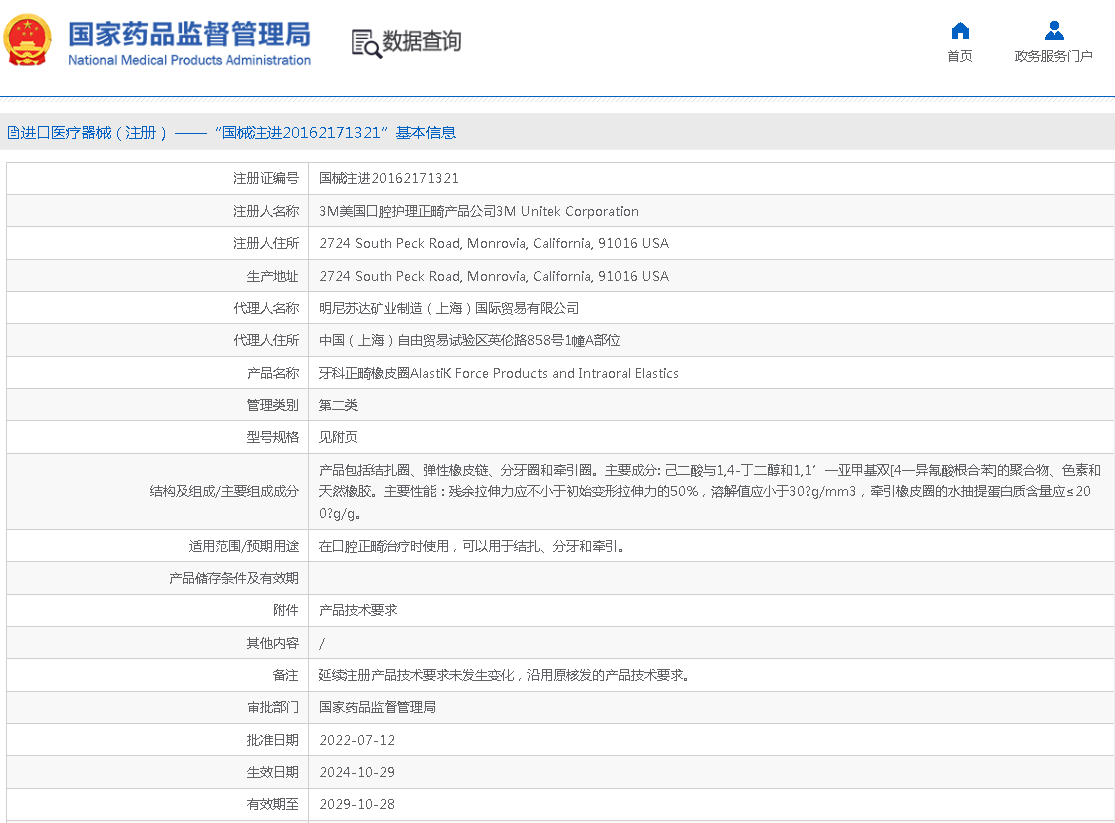Select the 附件 label
This screenshot has height=823, width=1115.
286,610
